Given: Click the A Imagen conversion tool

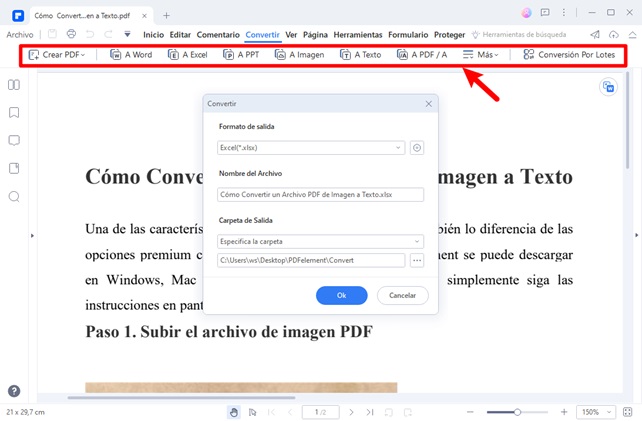Looking at the screenshot, I should click(x=299, y=54).
